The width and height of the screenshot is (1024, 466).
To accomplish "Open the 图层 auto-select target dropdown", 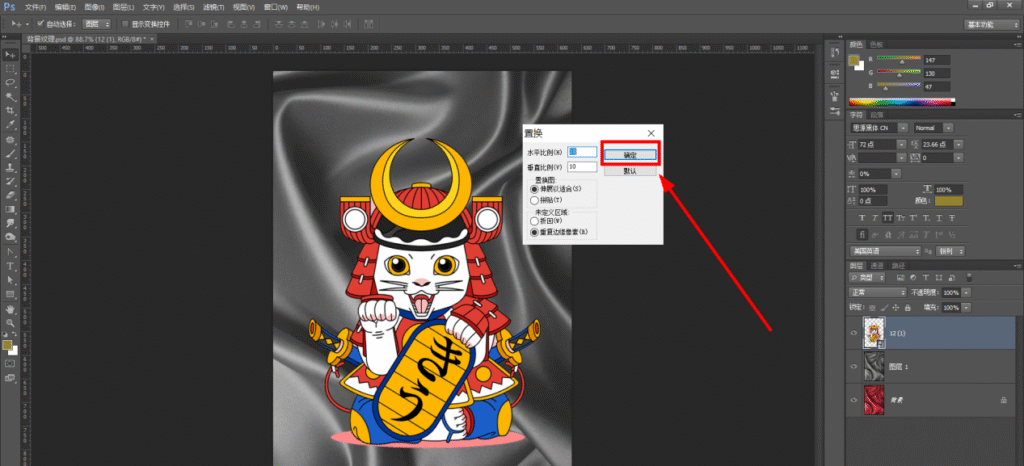I will tap(97, 24).
